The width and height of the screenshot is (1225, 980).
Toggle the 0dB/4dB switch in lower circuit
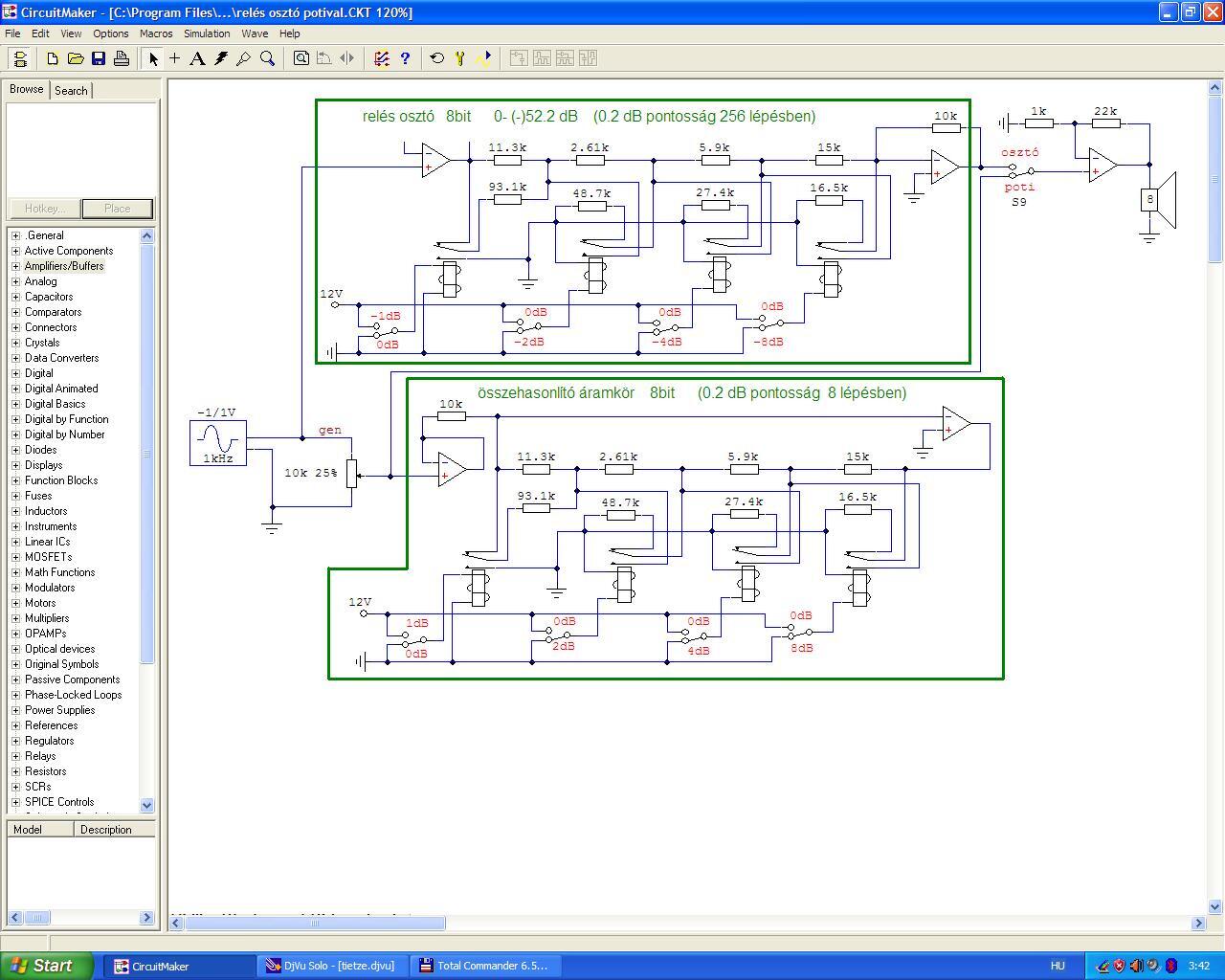point(695,635)
